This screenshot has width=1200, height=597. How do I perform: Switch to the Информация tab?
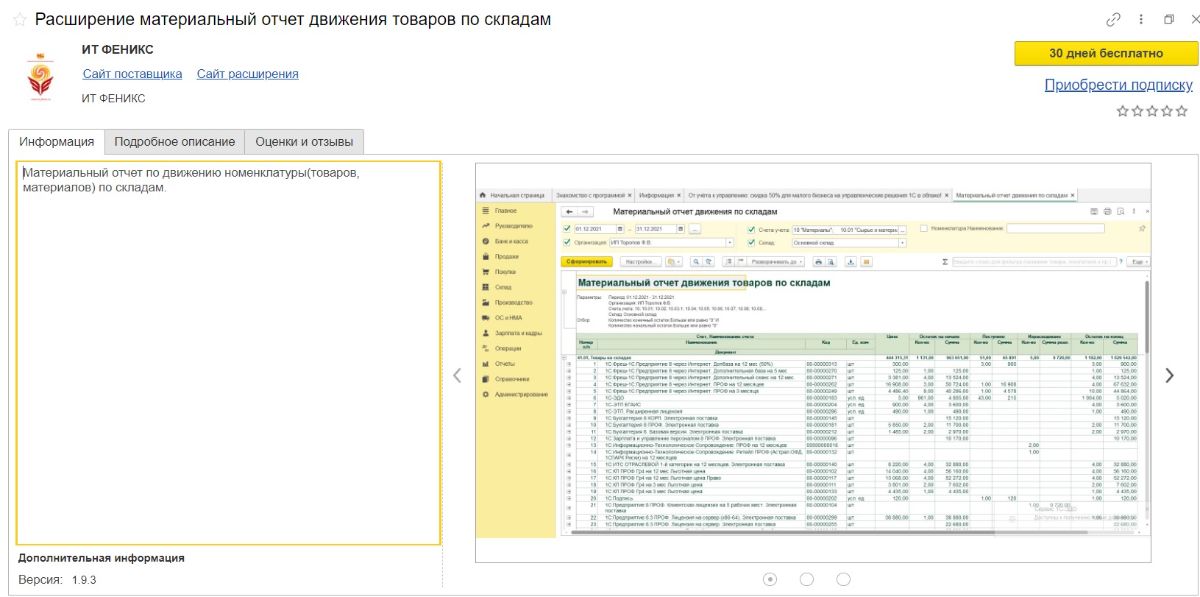pos(56,142)
